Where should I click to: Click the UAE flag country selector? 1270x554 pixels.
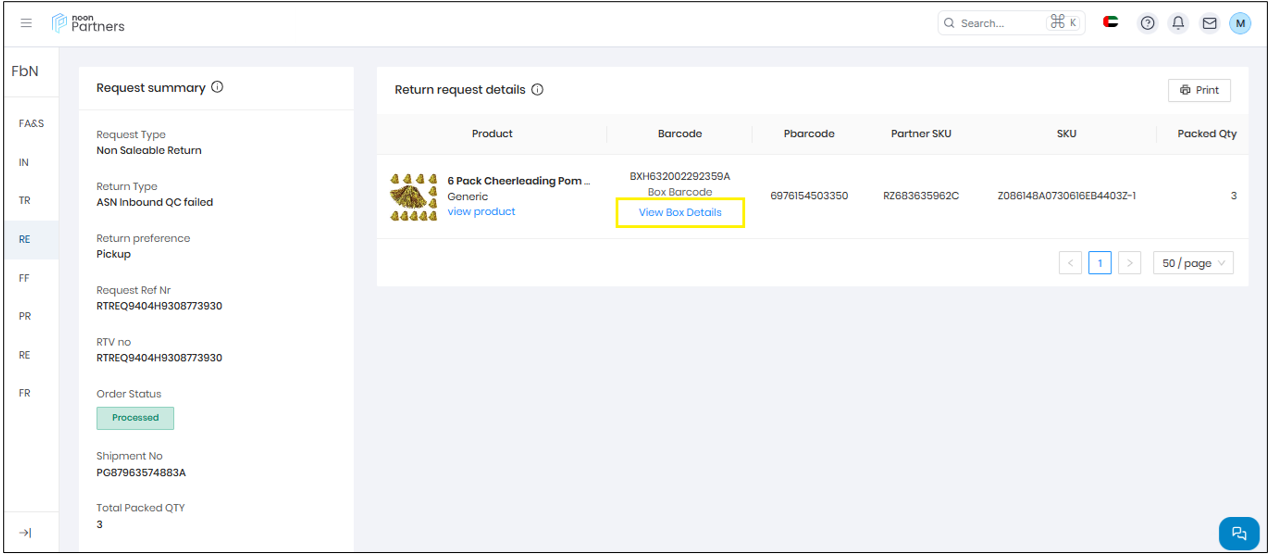point(1111,22)
